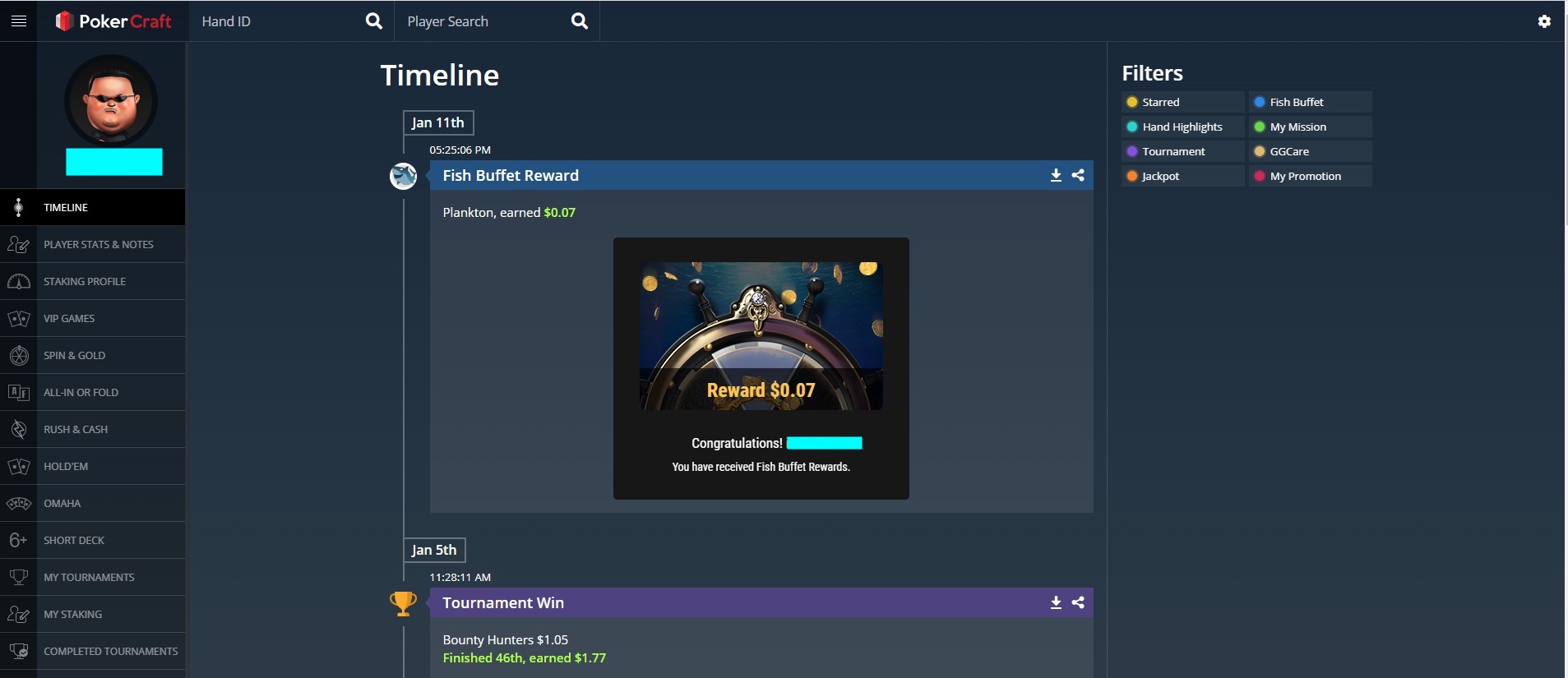Viewport: 1568px width, 678px height.
Task: Toggle the Fish Buffet filter
Action: 1309,102
